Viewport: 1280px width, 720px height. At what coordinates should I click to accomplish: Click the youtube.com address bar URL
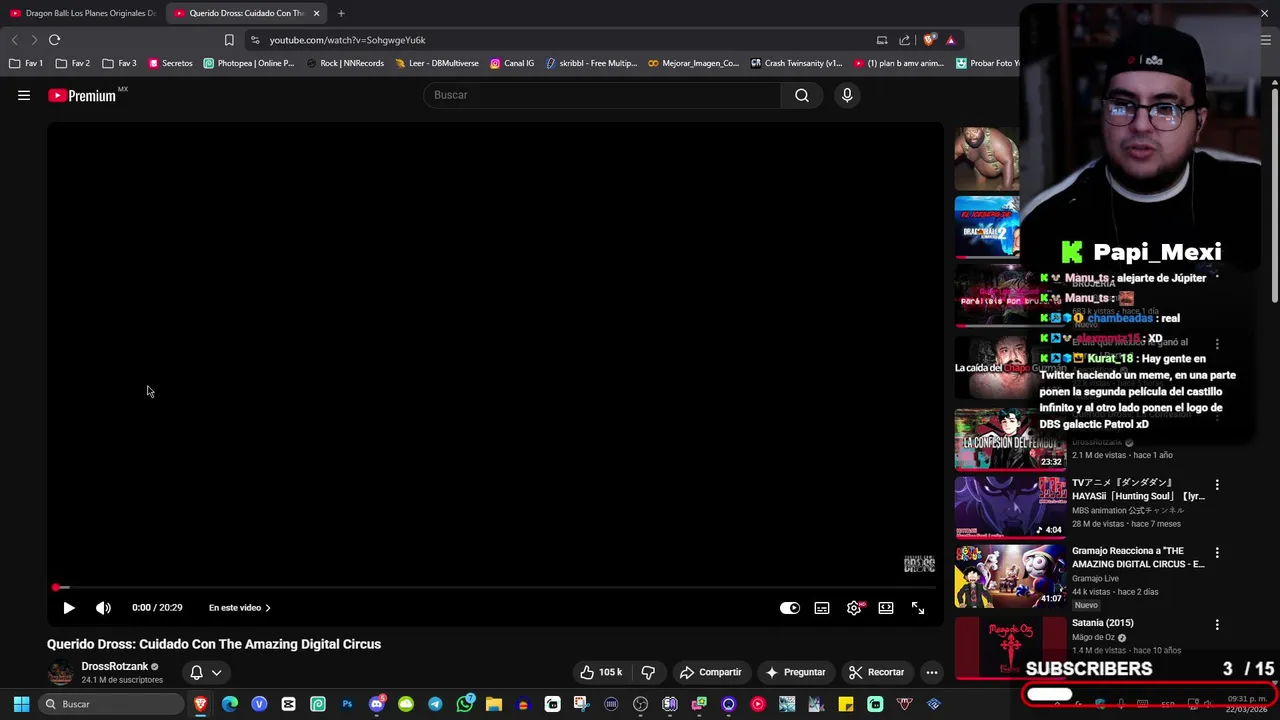(347, 40)
